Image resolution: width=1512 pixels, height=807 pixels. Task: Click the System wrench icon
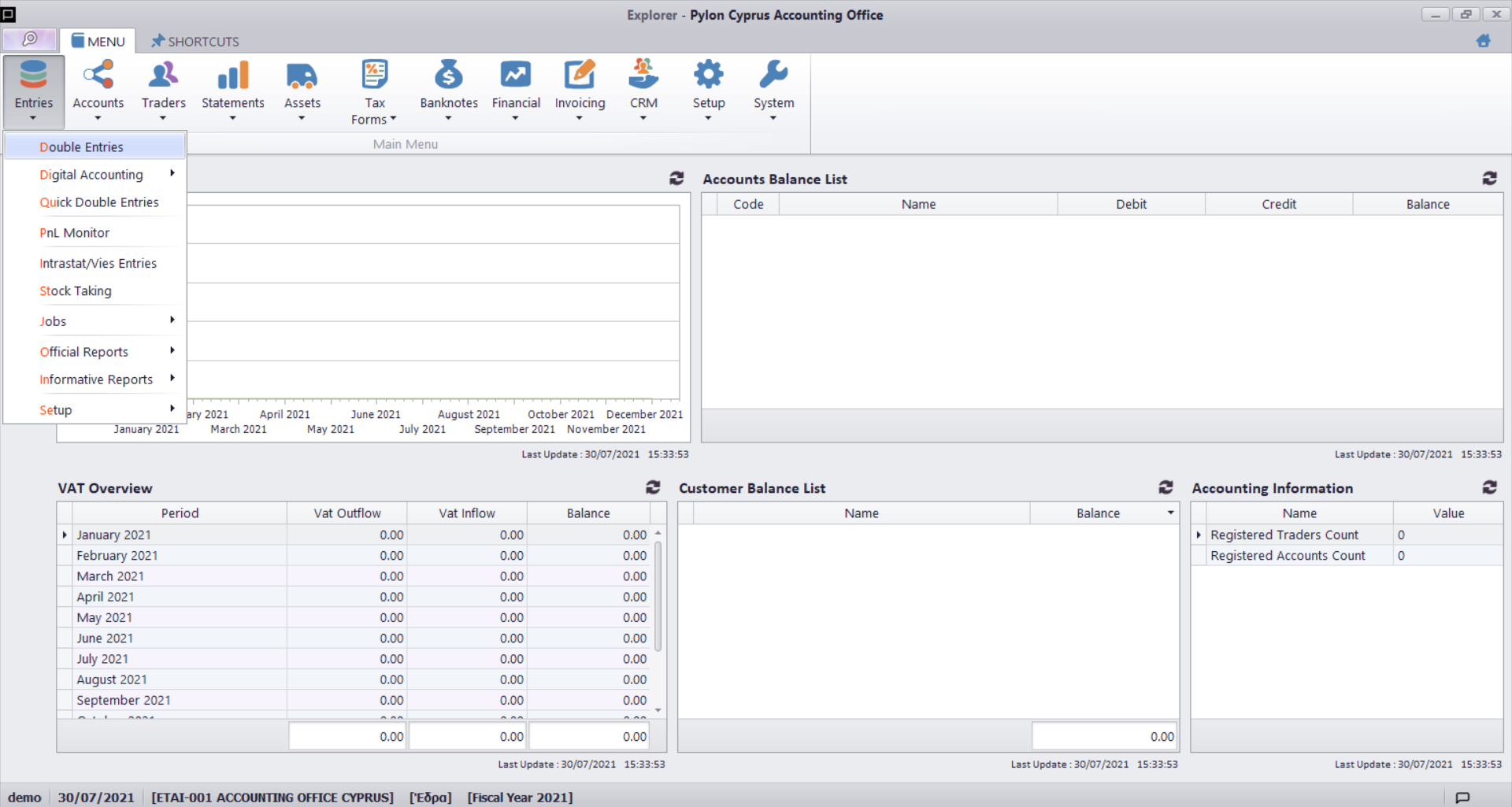pyautogui.click(x=773, y=76)
